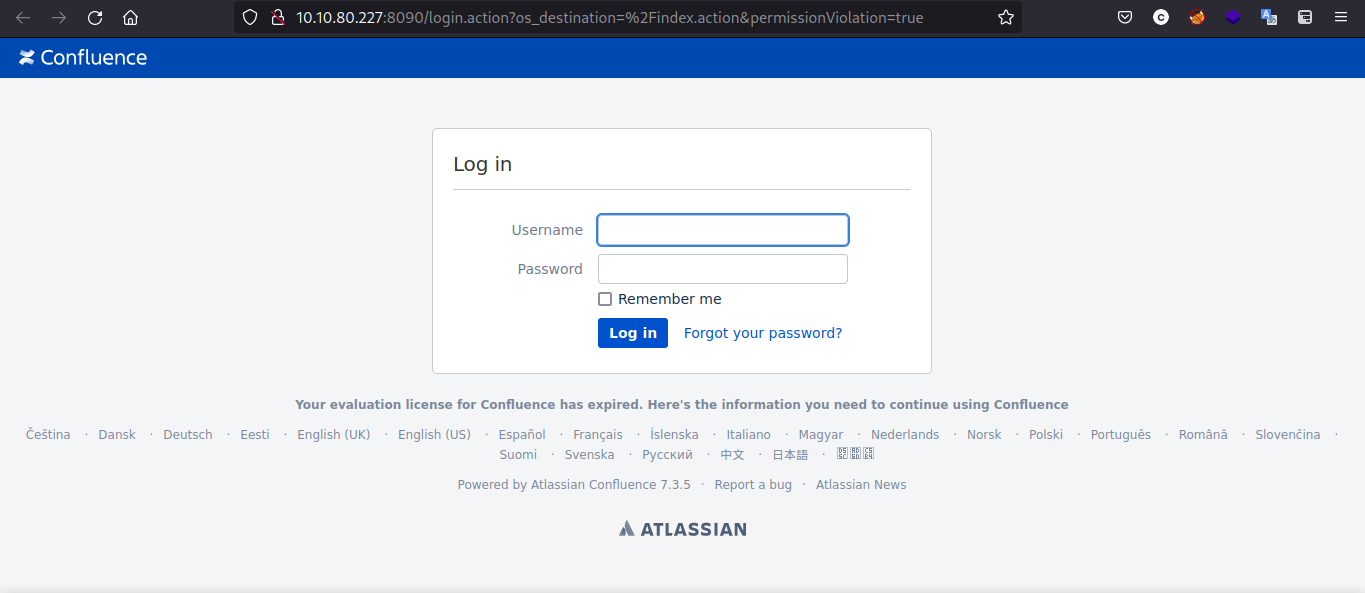
Task: Open the translate extension icon
Action: tap(1269, 17)
